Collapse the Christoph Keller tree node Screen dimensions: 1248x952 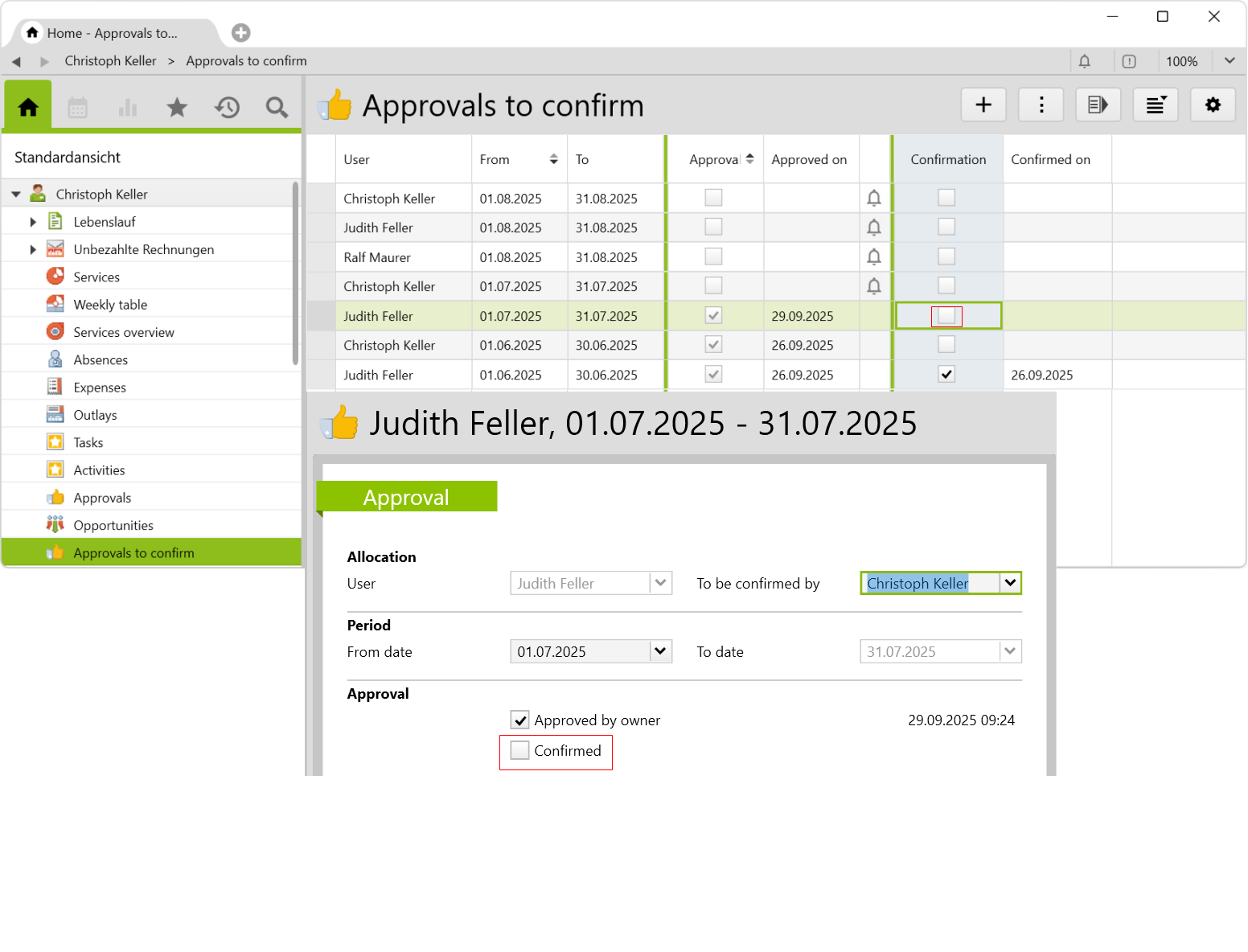pyautogui.click(x=16, y=195)
